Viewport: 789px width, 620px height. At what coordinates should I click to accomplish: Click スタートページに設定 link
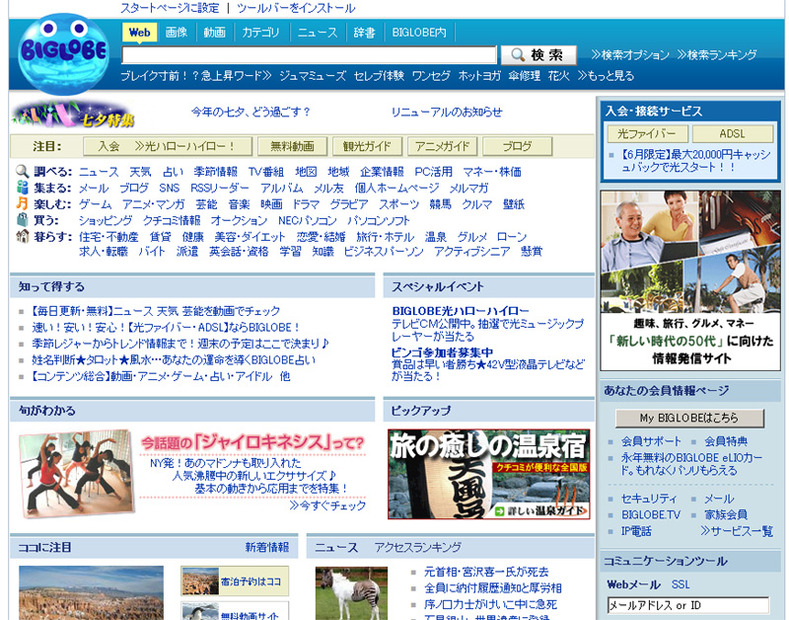[x=170, y=8]
